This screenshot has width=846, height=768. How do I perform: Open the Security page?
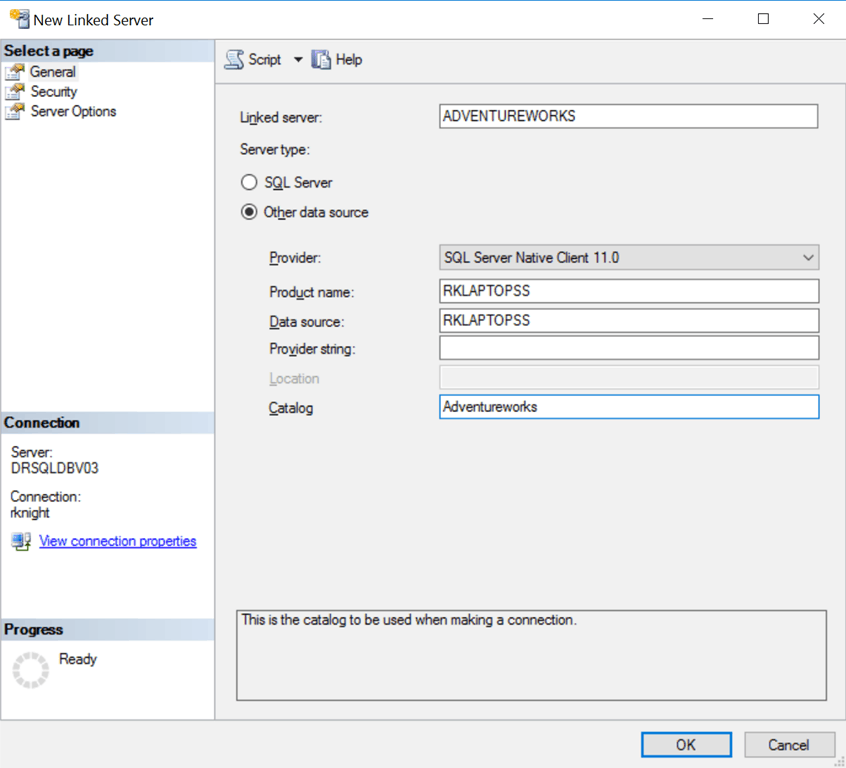pyautogui.click(x=53, y=92)
